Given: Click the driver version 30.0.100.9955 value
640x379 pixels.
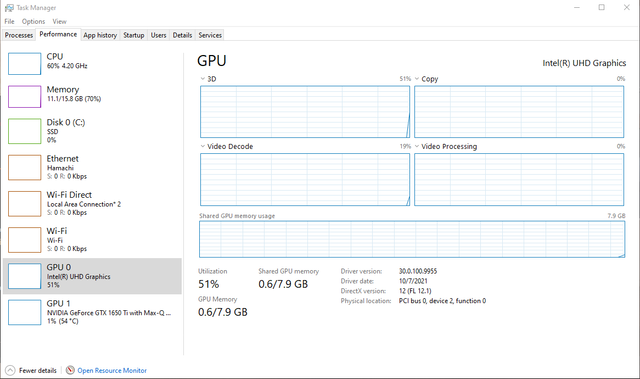Looking at the screenshot, I should coord(418,271).
